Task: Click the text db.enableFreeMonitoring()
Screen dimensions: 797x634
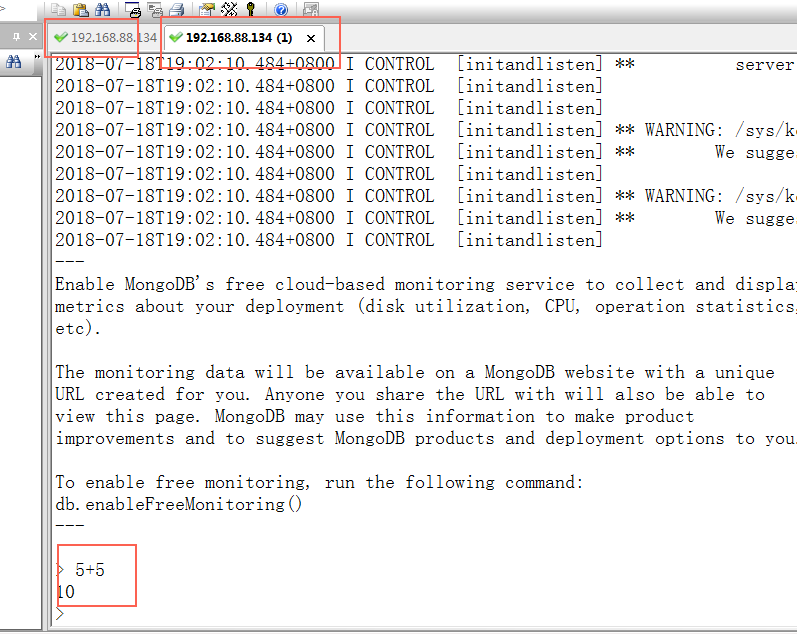Action: [179, 504]
